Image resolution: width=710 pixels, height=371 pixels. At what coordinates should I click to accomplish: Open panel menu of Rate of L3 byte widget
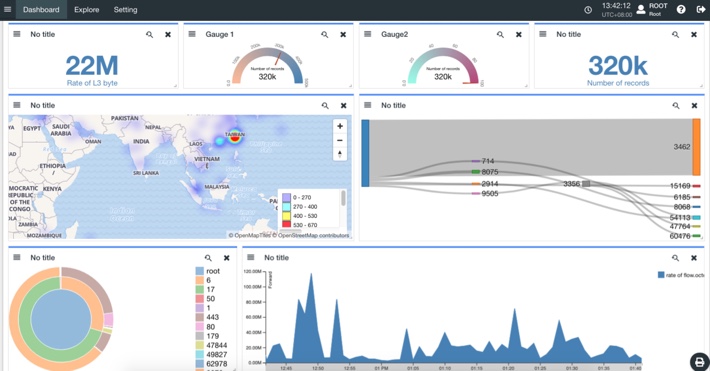[17, 34]
